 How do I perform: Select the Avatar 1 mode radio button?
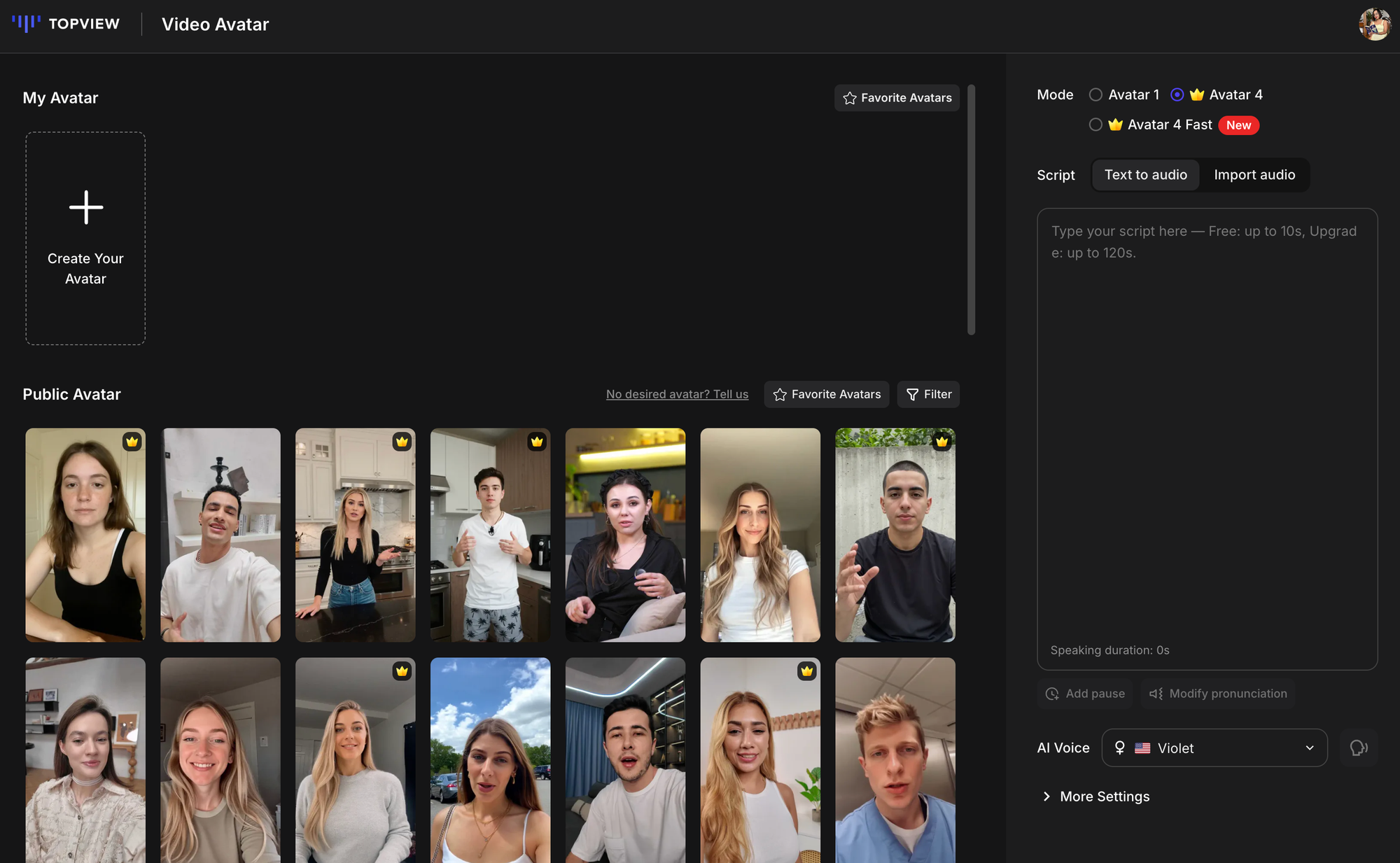tap(1095, 94)
